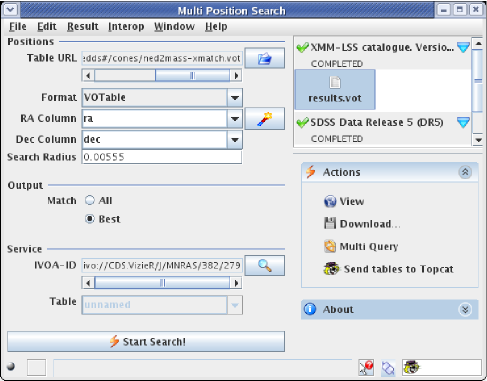Open the Interop menu
This screenshot has height=381, width=487.
126,26
